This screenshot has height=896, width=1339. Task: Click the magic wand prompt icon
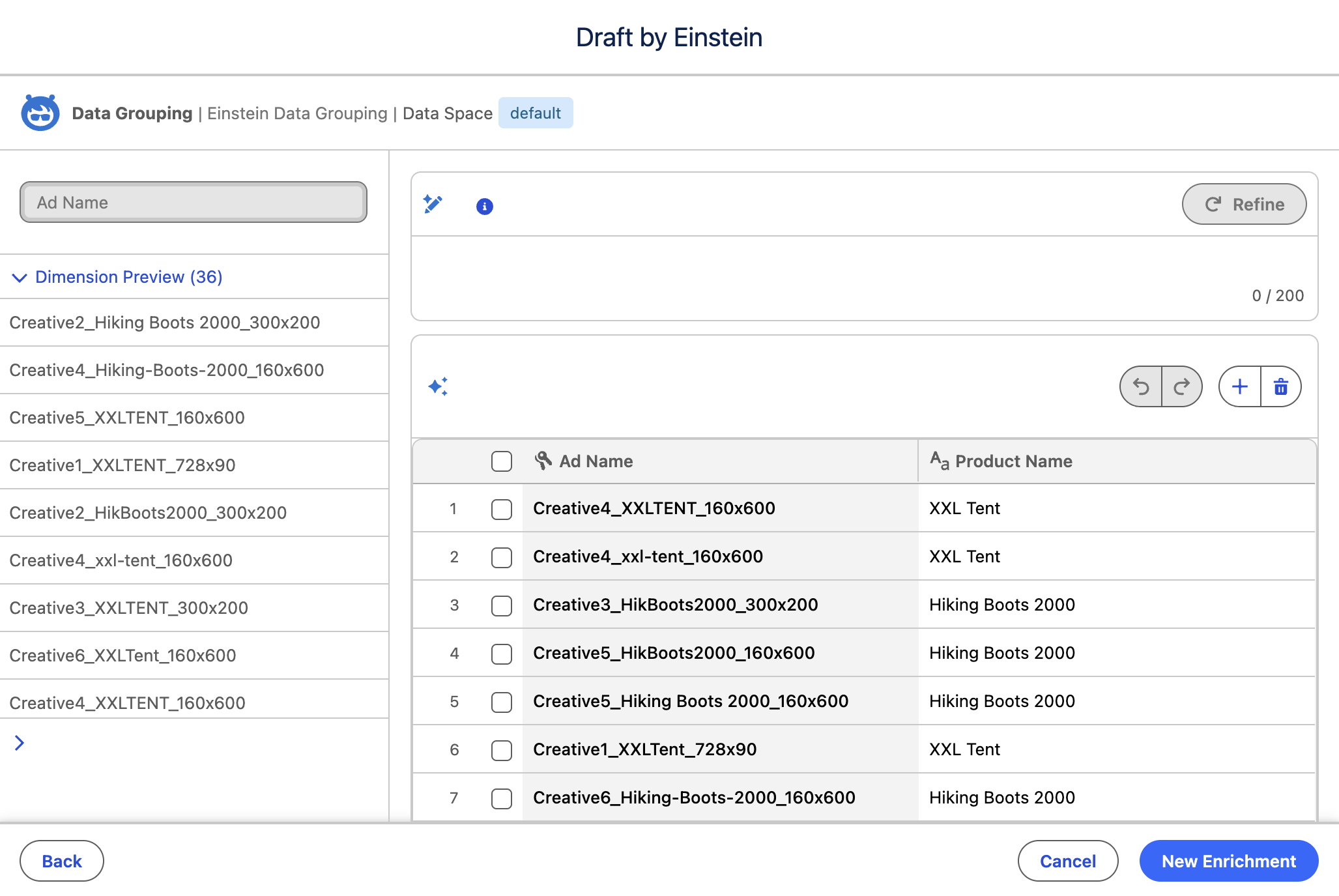point(433,205)
